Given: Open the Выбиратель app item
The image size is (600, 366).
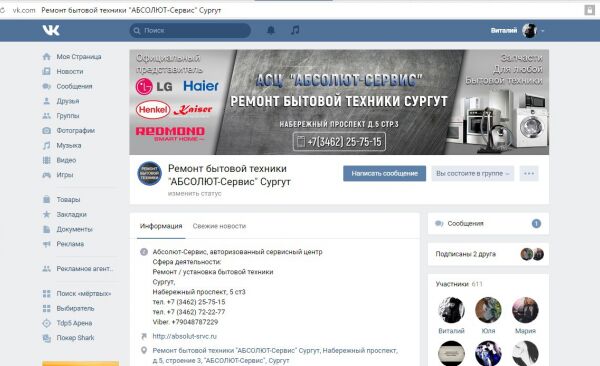Looking at the screenshot, I should click(x=68, y=308).
